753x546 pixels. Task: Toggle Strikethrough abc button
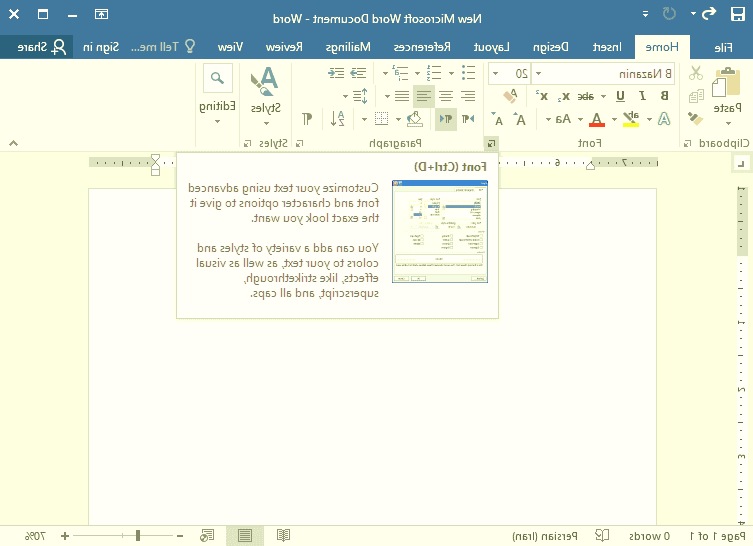[585, 96]
